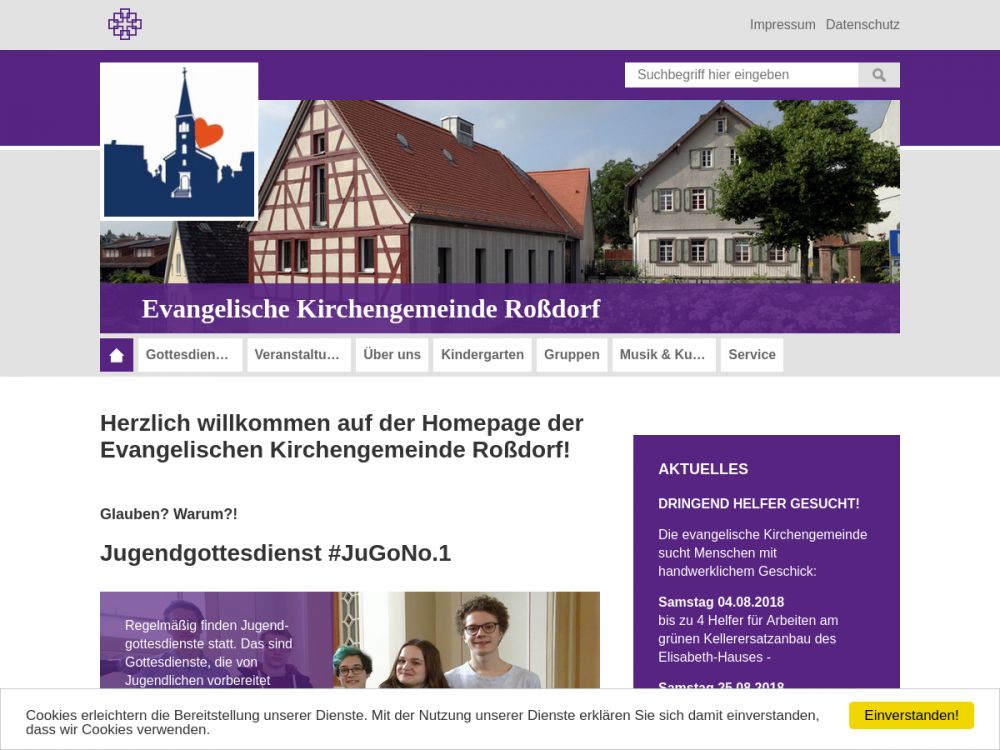Click the Jugendgottesdienst #JuGoNo.1 heading

click(x=275, y=553)
